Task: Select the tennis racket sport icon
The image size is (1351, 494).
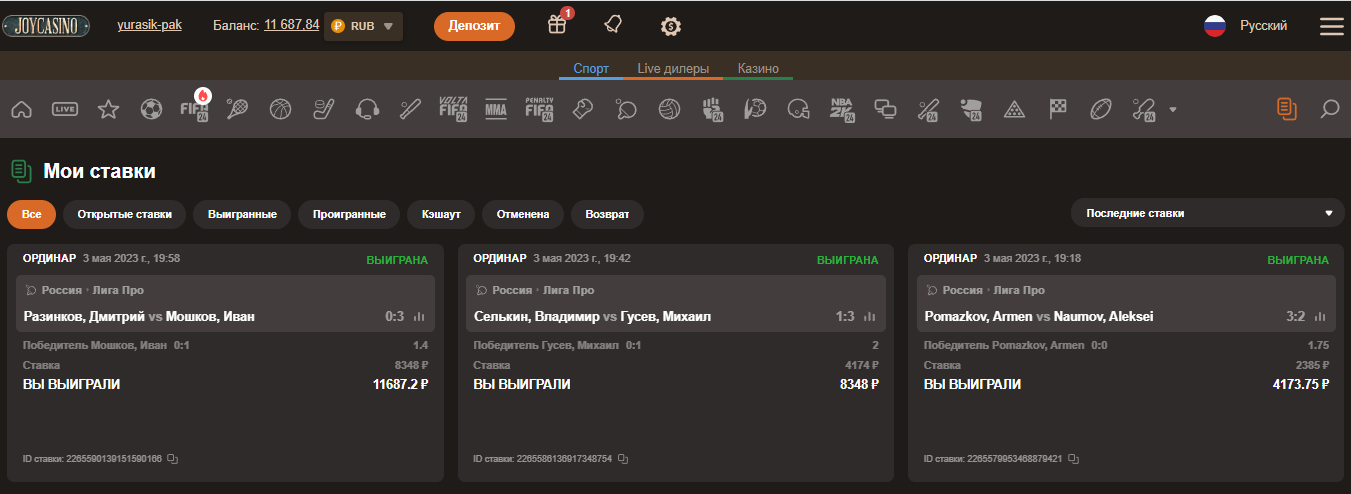Action: (237, 109)
